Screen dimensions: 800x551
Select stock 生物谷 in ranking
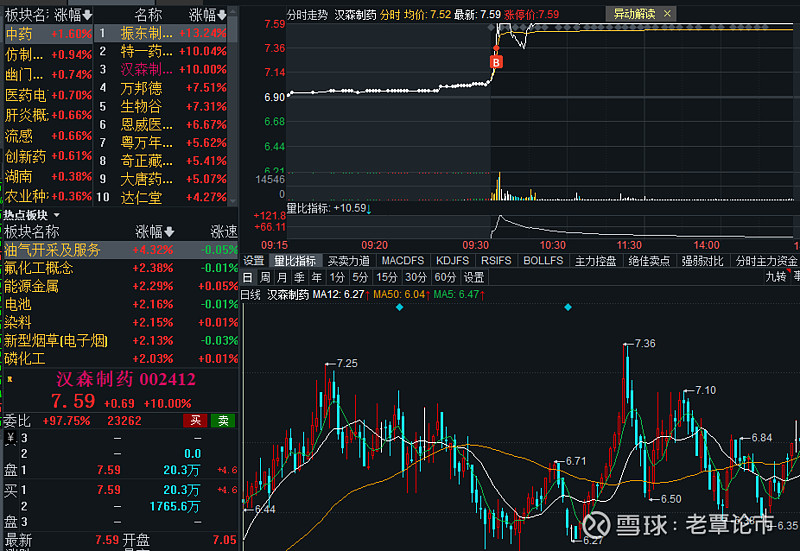(161, 106)
